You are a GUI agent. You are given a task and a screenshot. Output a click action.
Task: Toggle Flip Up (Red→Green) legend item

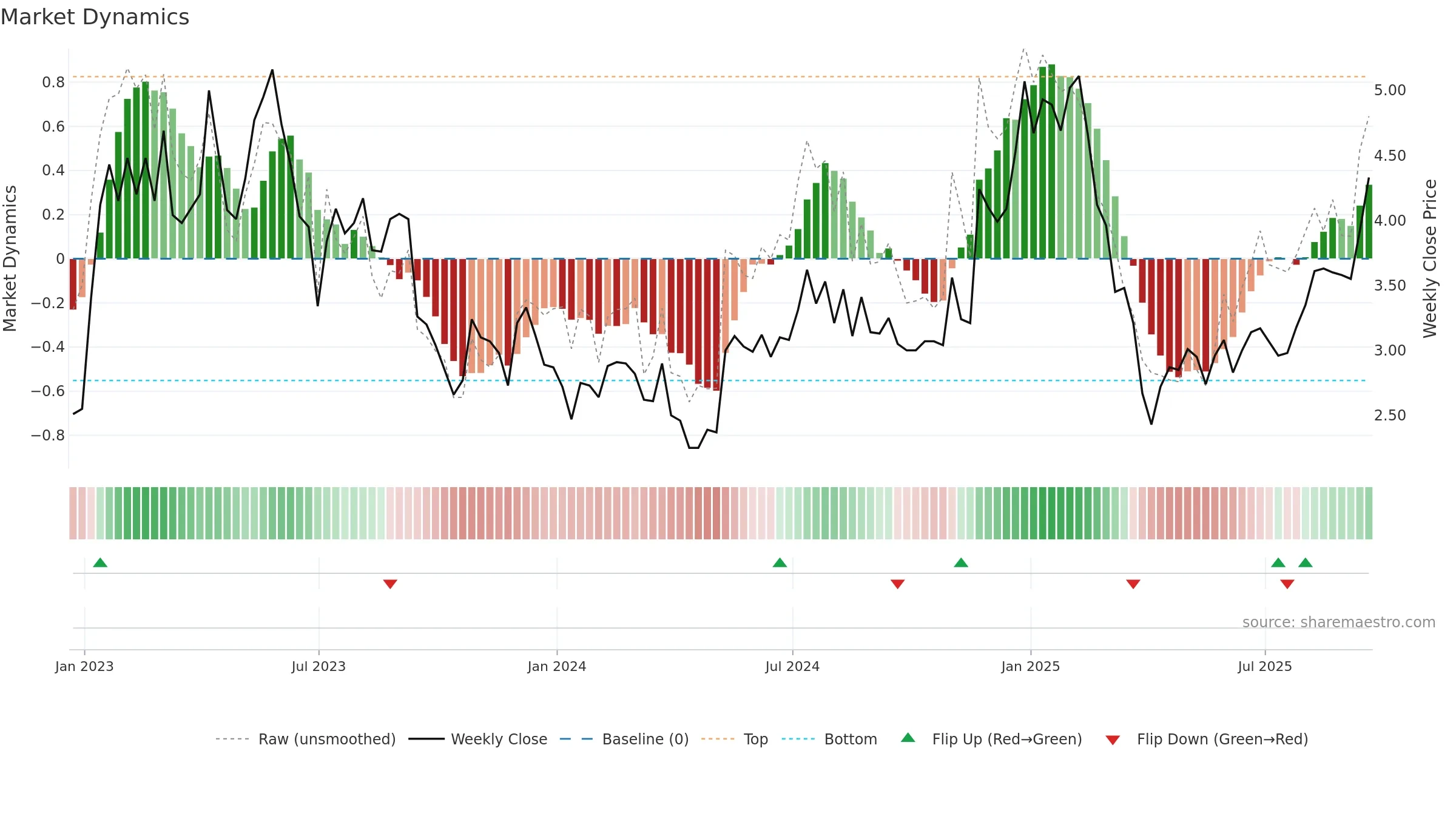tap(991, 739)
